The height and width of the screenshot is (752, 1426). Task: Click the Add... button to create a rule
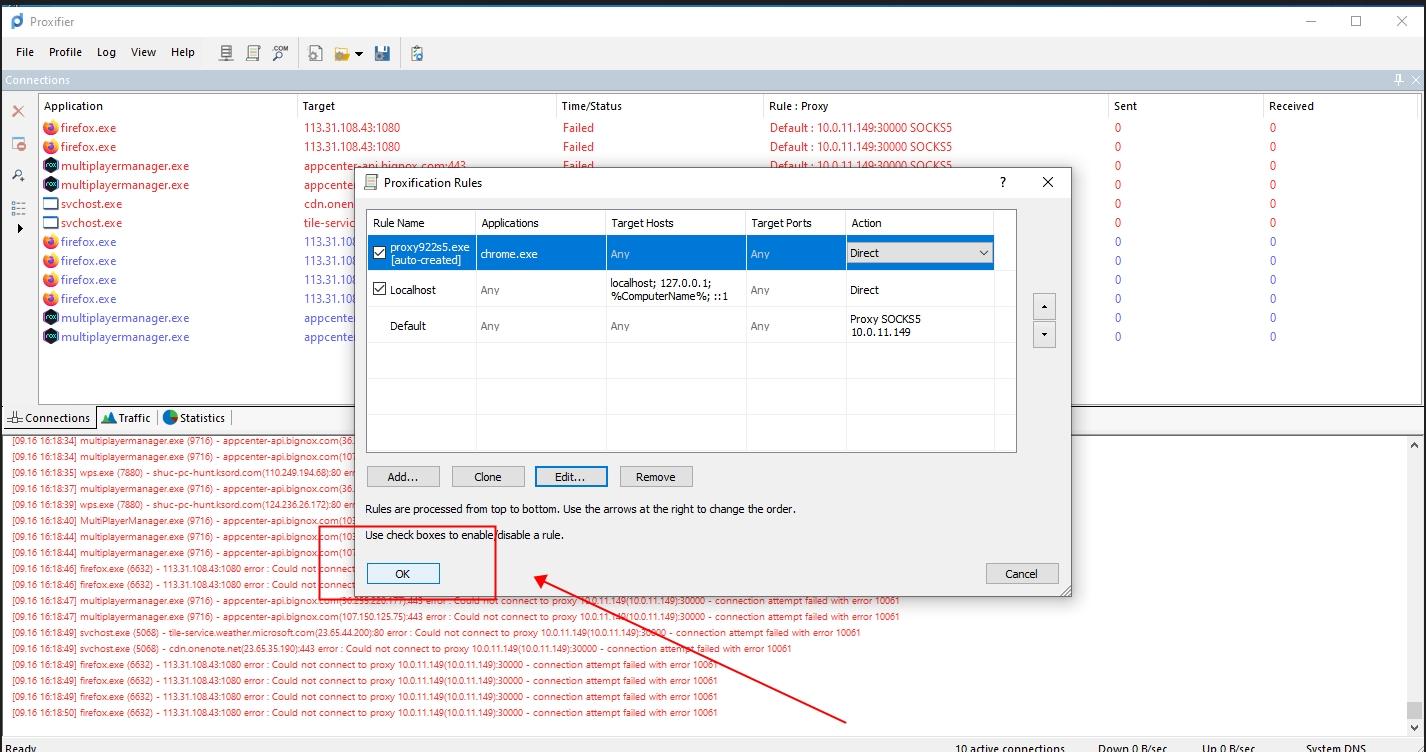click(402, 477)
